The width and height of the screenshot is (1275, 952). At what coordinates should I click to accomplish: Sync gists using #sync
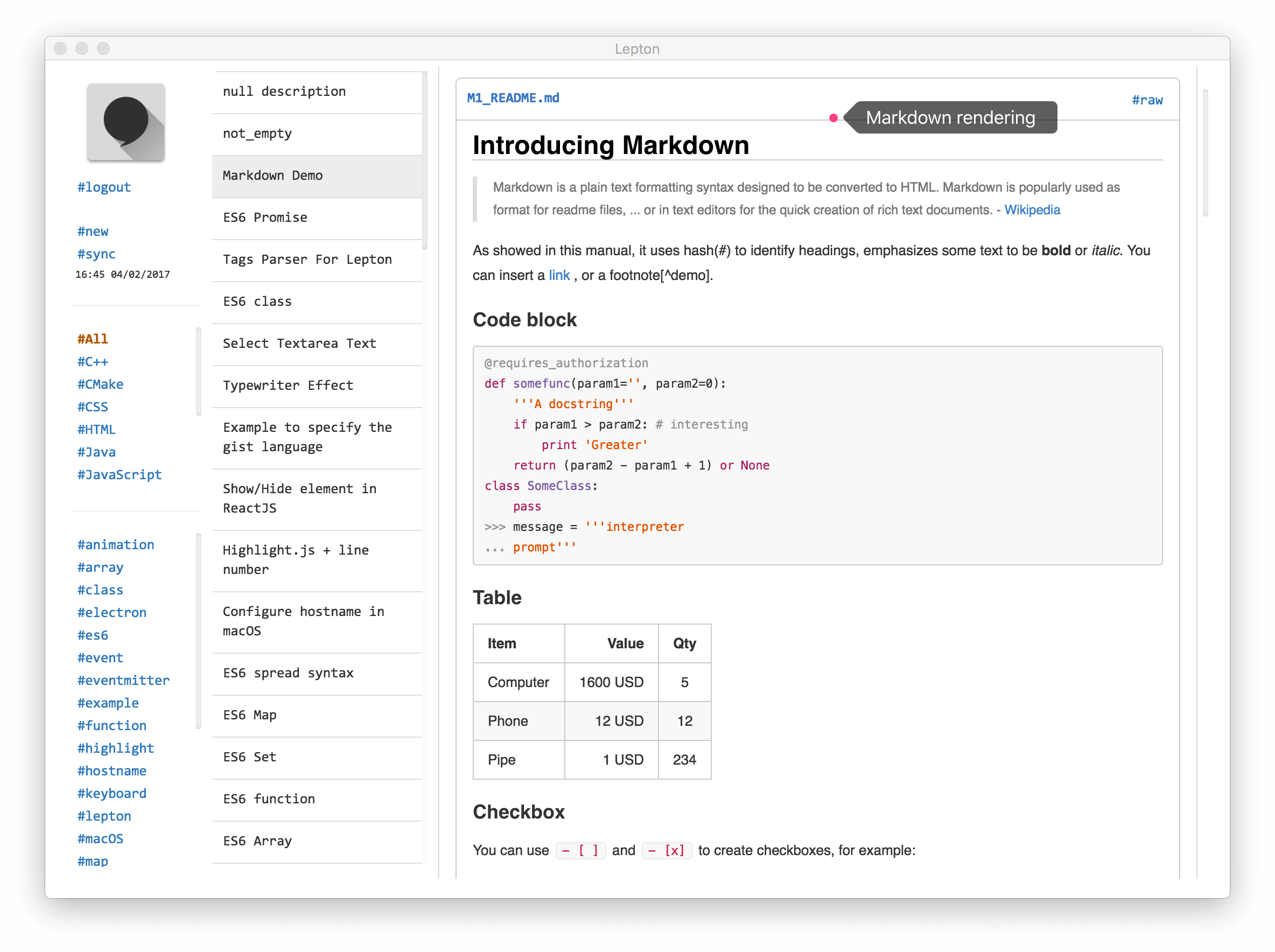pyautogui.click(x=96, y=254)
